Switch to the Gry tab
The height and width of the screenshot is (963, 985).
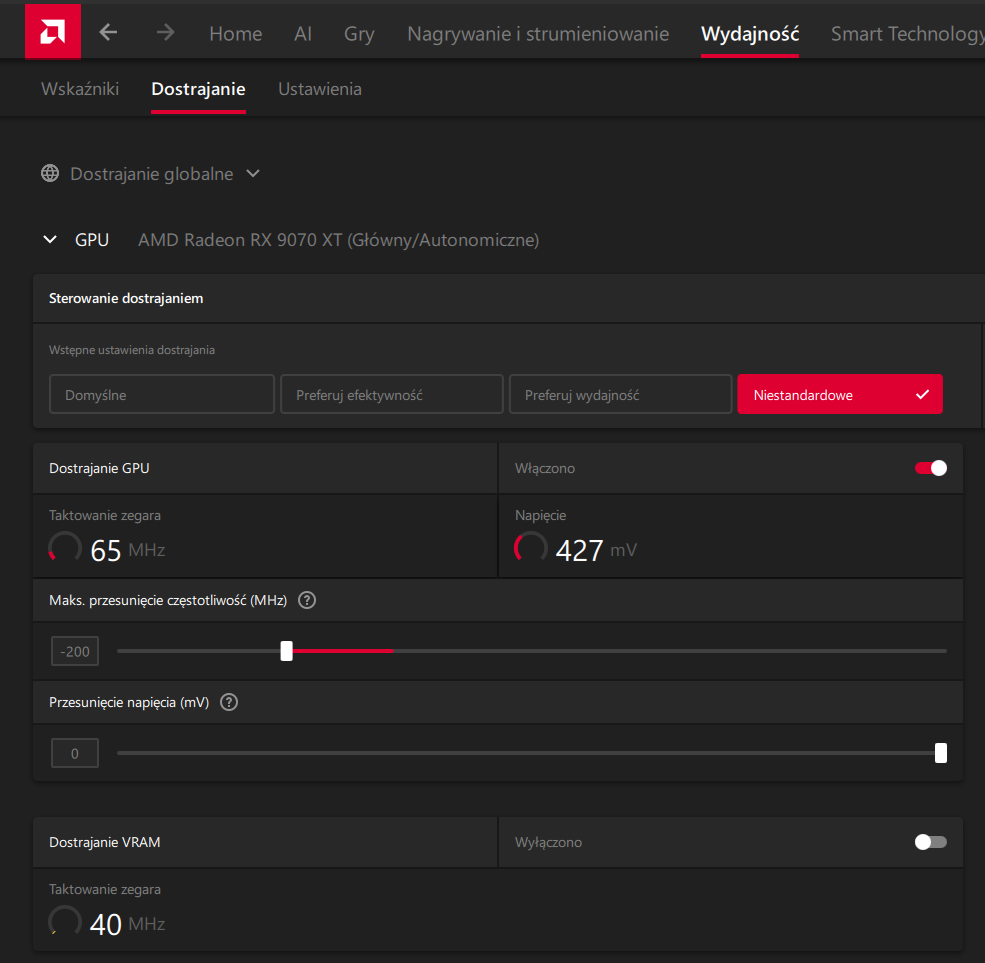coord(359,34)
